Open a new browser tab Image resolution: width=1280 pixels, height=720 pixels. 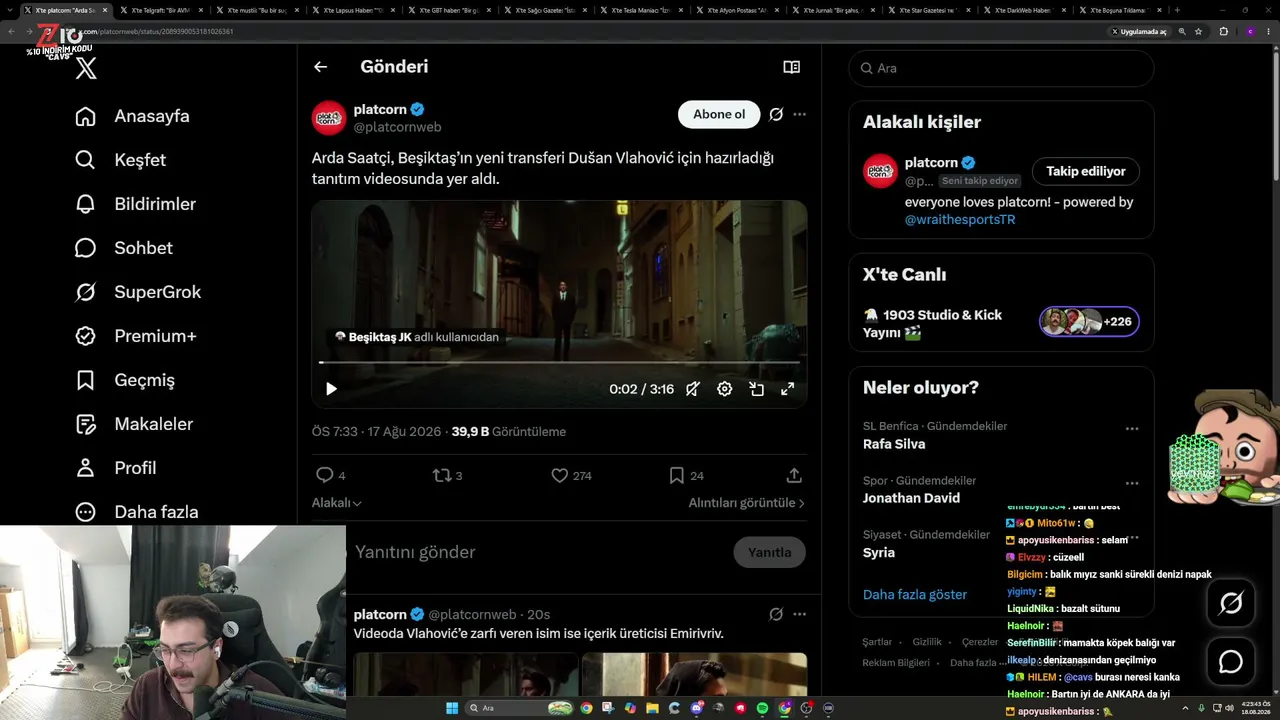(x=1176, y=10)
